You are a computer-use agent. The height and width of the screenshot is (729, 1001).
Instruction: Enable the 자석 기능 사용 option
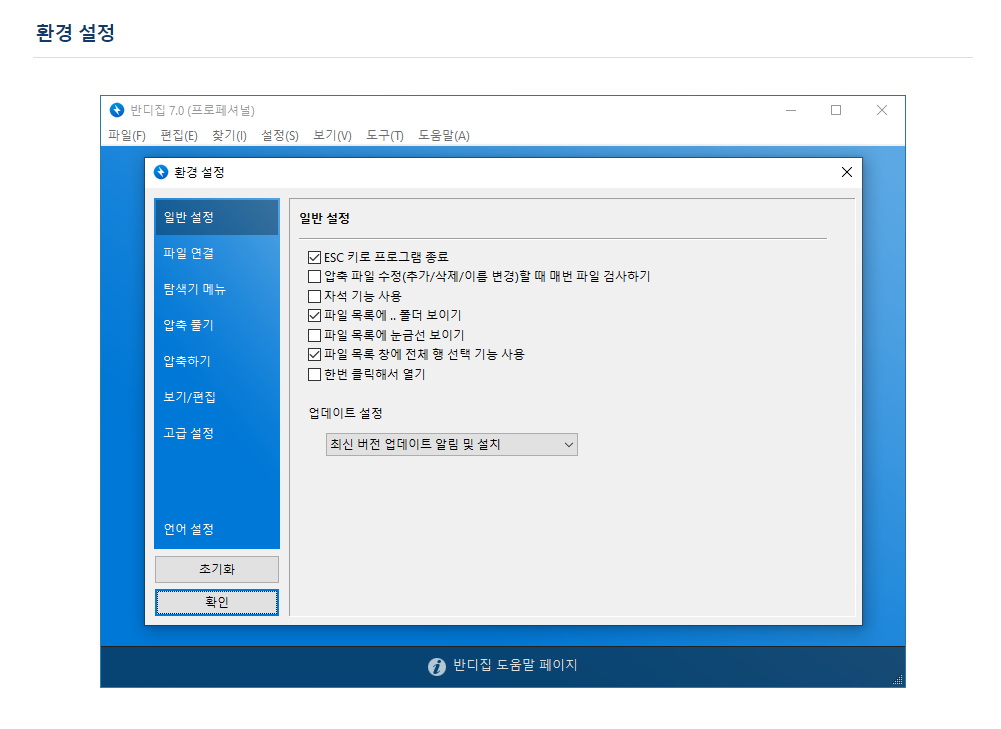(315, 296)
